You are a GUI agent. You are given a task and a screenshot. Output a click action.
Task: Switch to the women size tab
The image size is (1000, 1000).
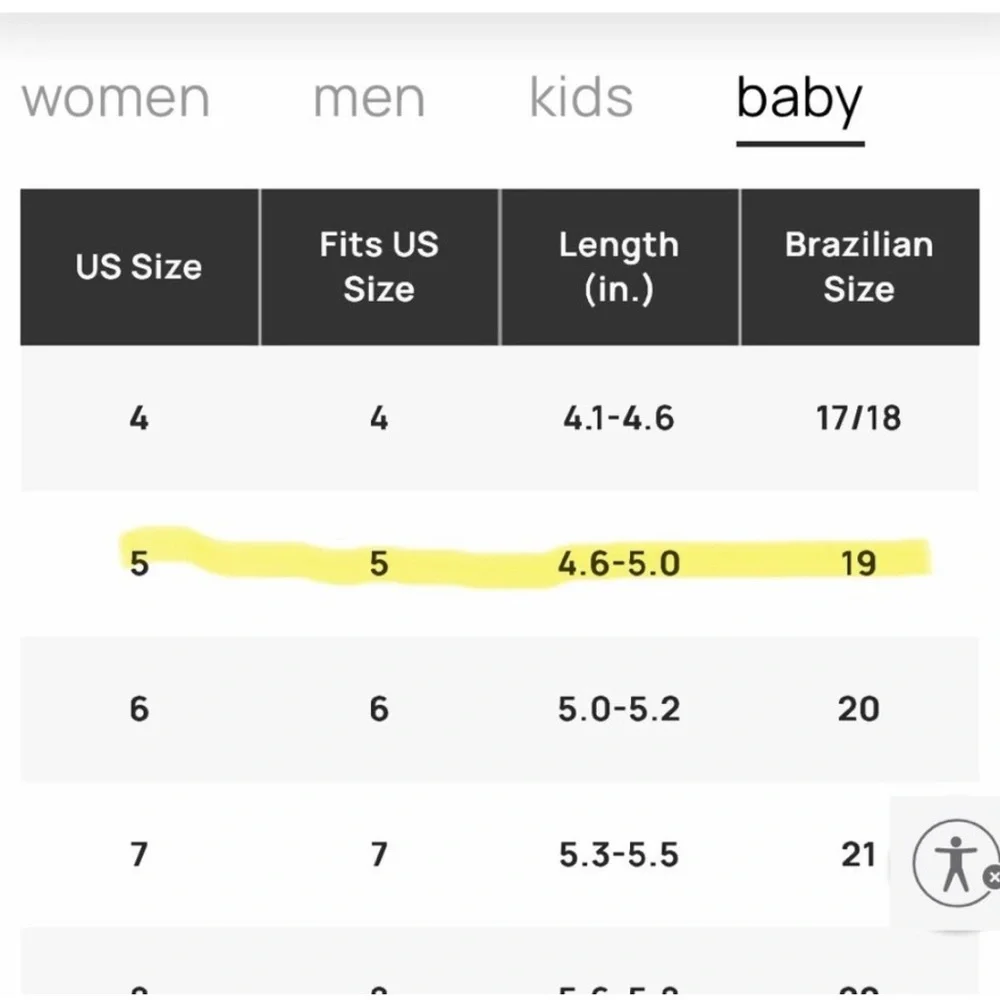115,99
